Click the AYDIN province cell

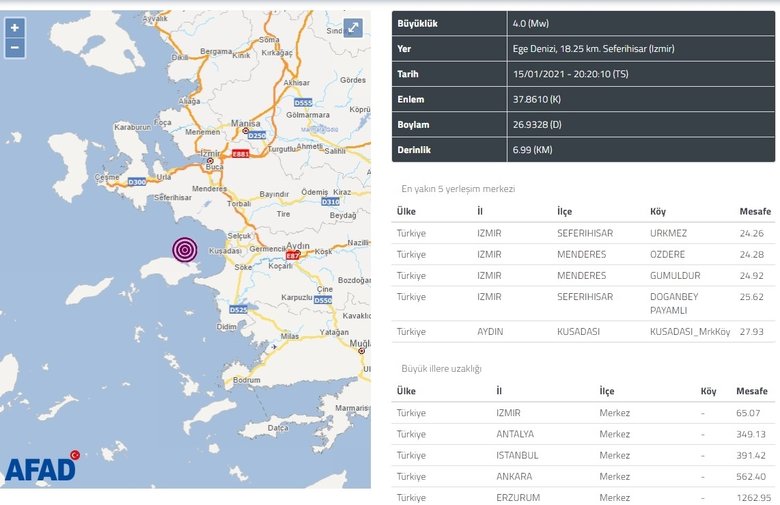tap(490, 331)
